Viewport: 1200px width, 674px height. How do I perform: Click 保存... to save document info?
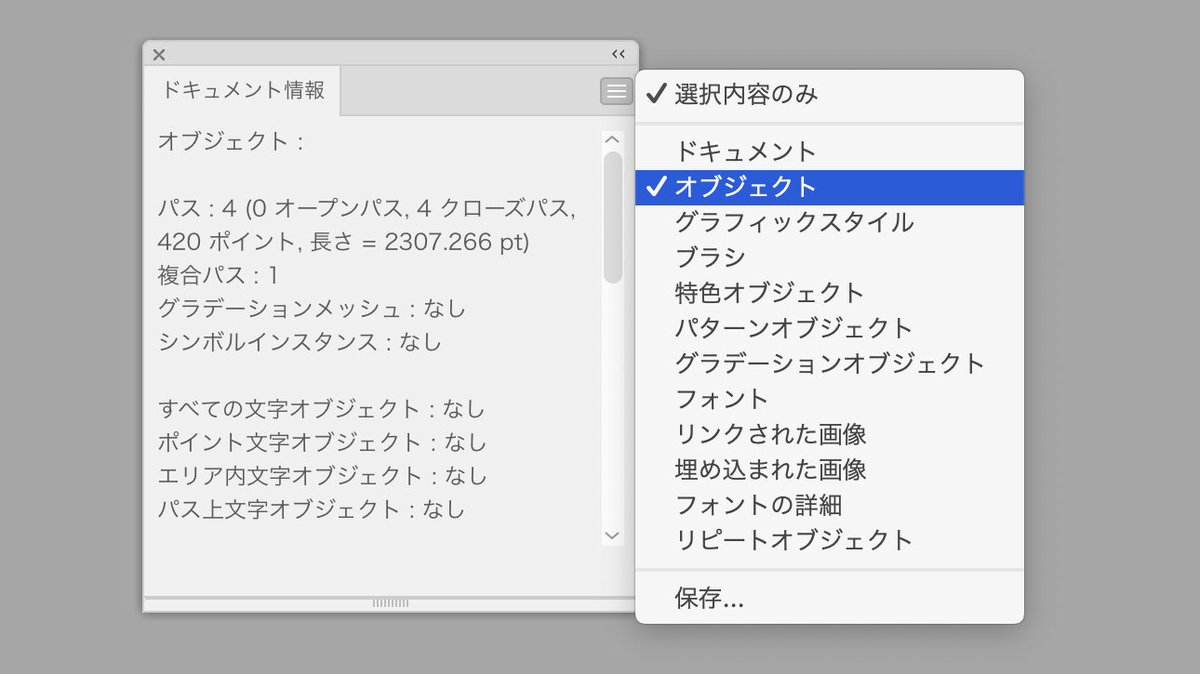click(830, 599)
